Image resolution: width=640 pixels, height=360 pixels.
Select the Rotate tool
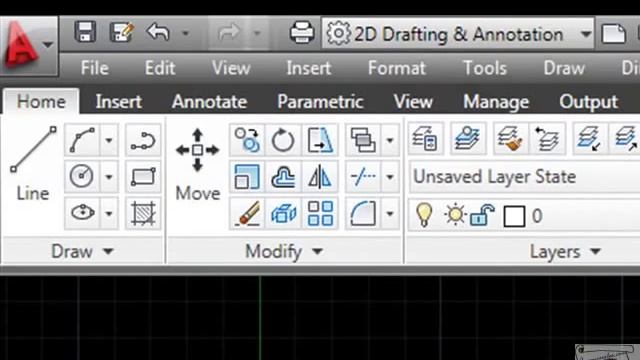coord(283,140)
